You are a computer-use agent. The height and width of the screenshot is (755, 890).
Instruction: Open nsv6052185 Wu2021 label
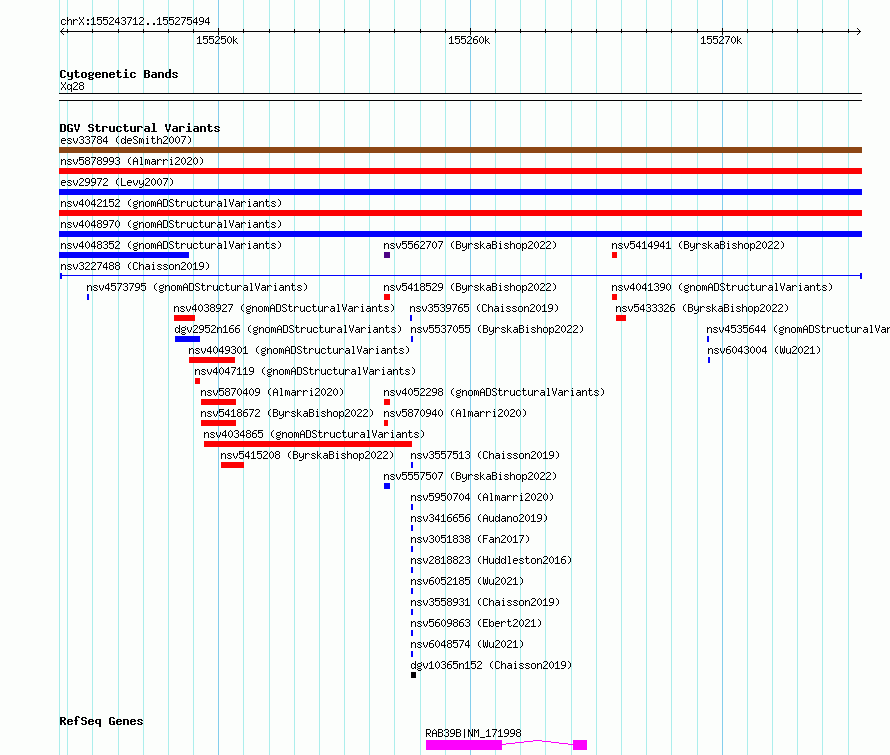coord(467,581)
